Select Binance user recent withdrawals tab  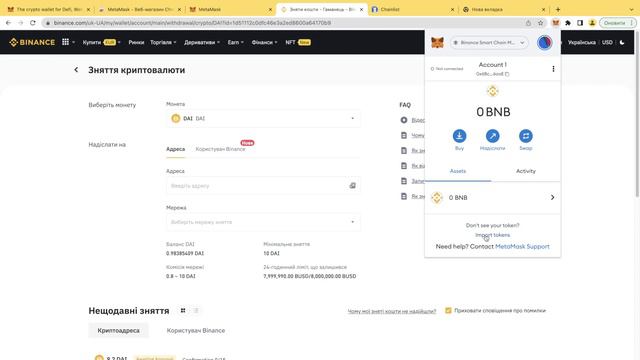click(x=196, y=330)
